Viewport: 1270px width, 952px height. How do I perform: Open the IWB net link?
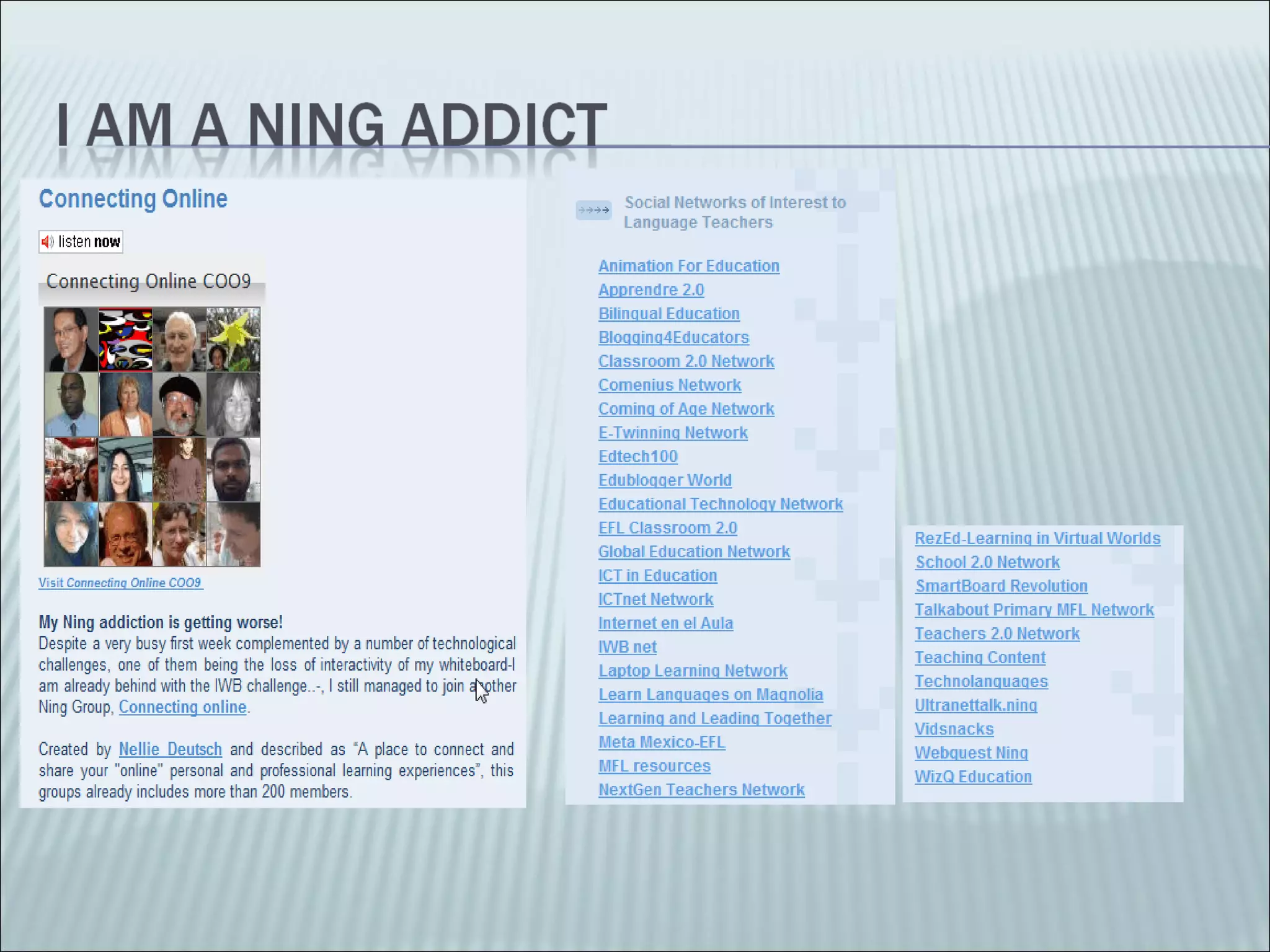coord(627,647)
